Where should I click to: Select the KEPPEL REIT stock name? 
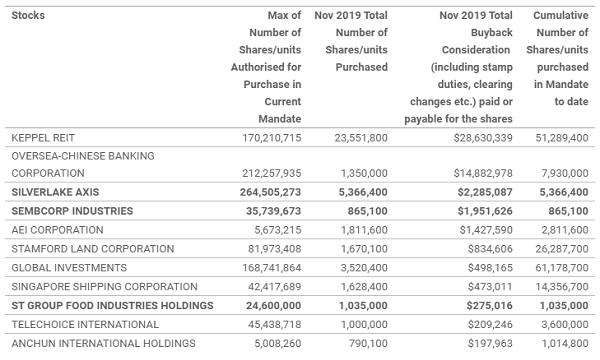[43, 138]
